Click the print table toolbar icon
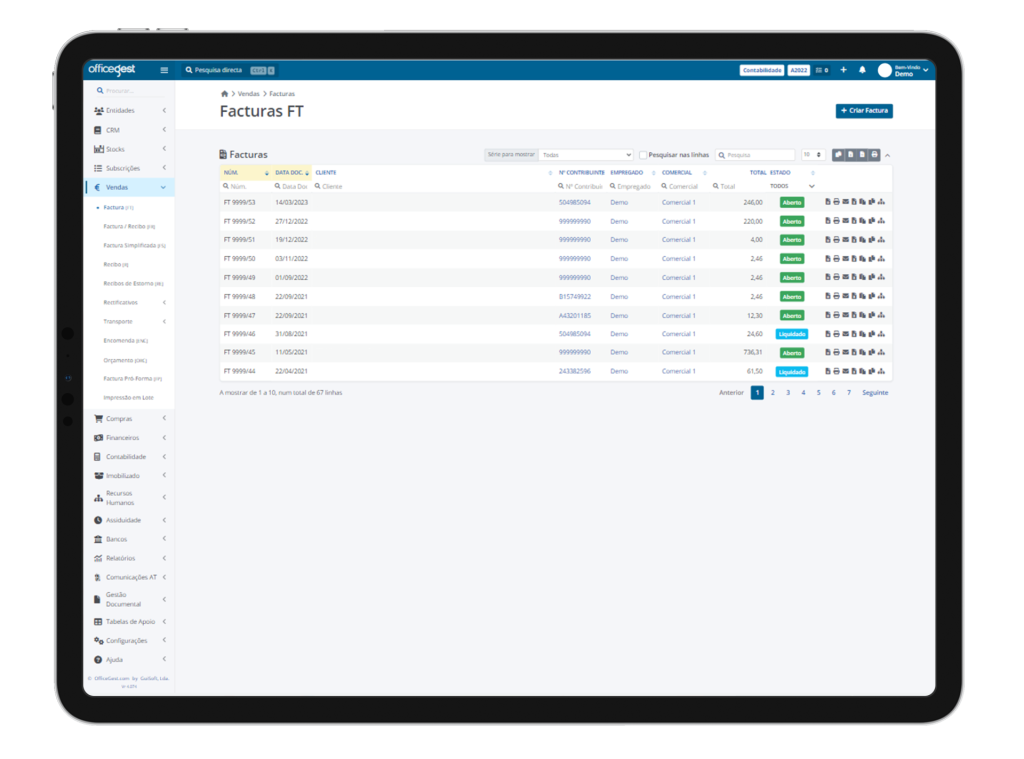The width and height of the screenshot is (1024, 759). (874, 155)
